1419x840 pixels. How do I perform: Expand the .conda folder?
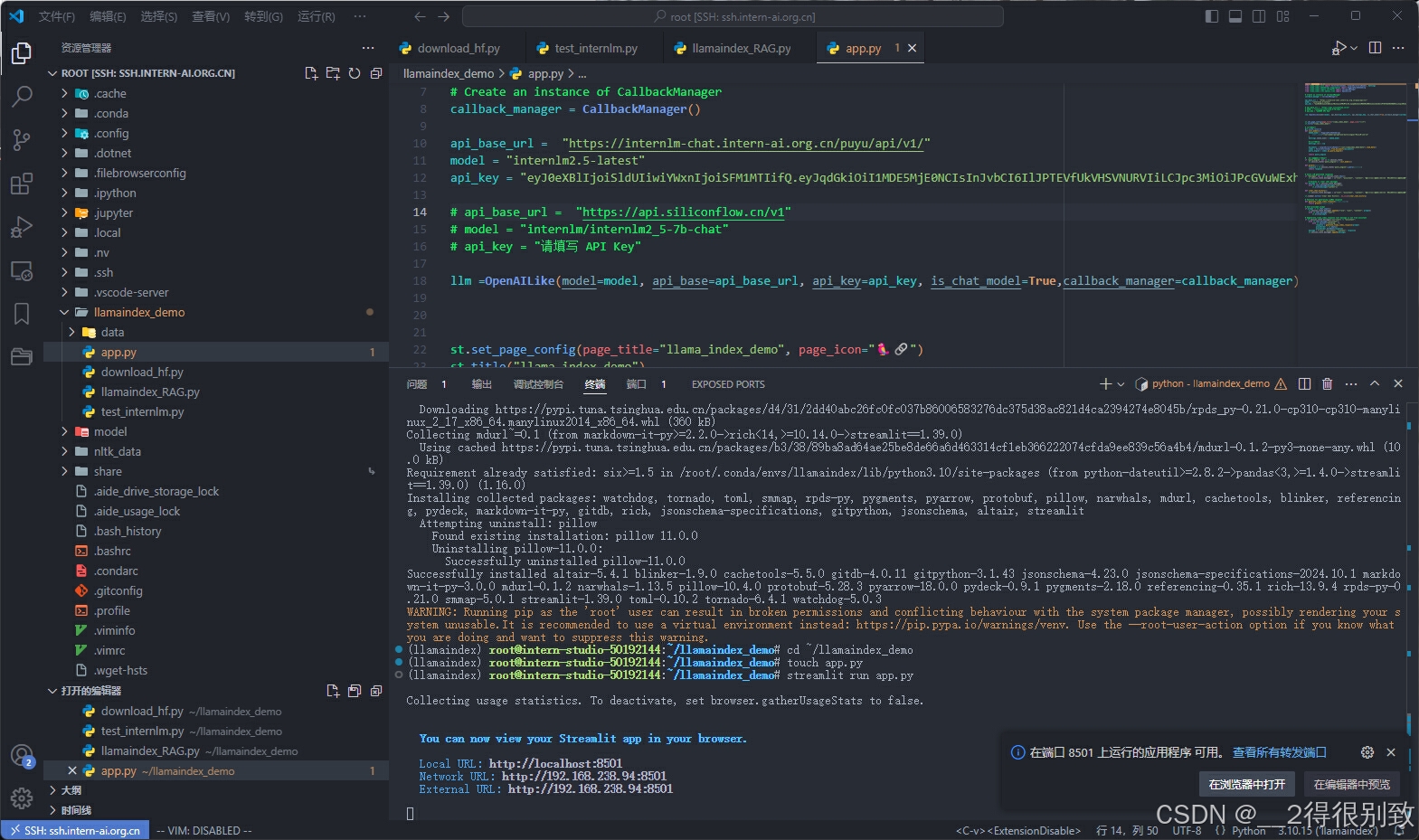pos(64,113)
